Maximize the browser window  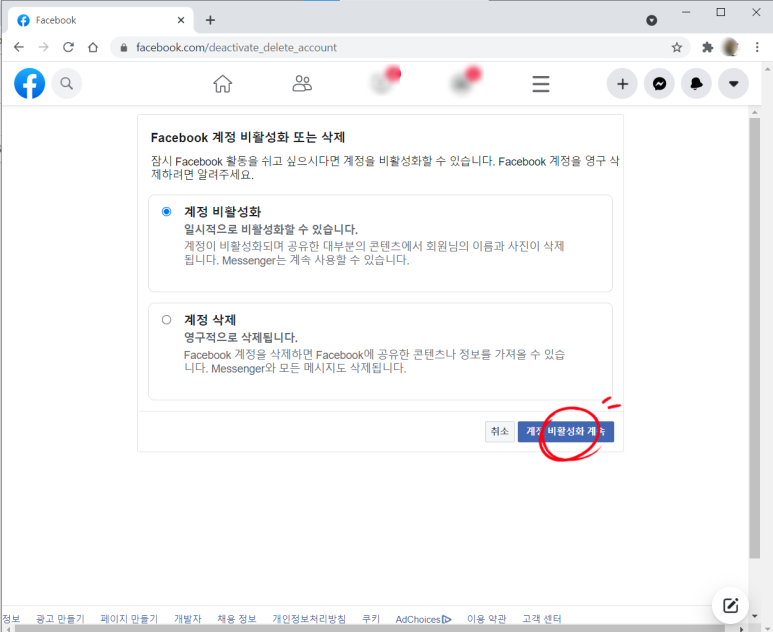(721, 12)
